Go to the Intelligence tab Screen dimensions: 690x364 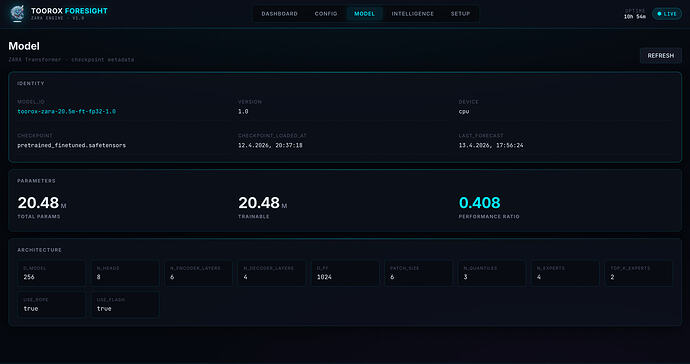tap(413, 14)
